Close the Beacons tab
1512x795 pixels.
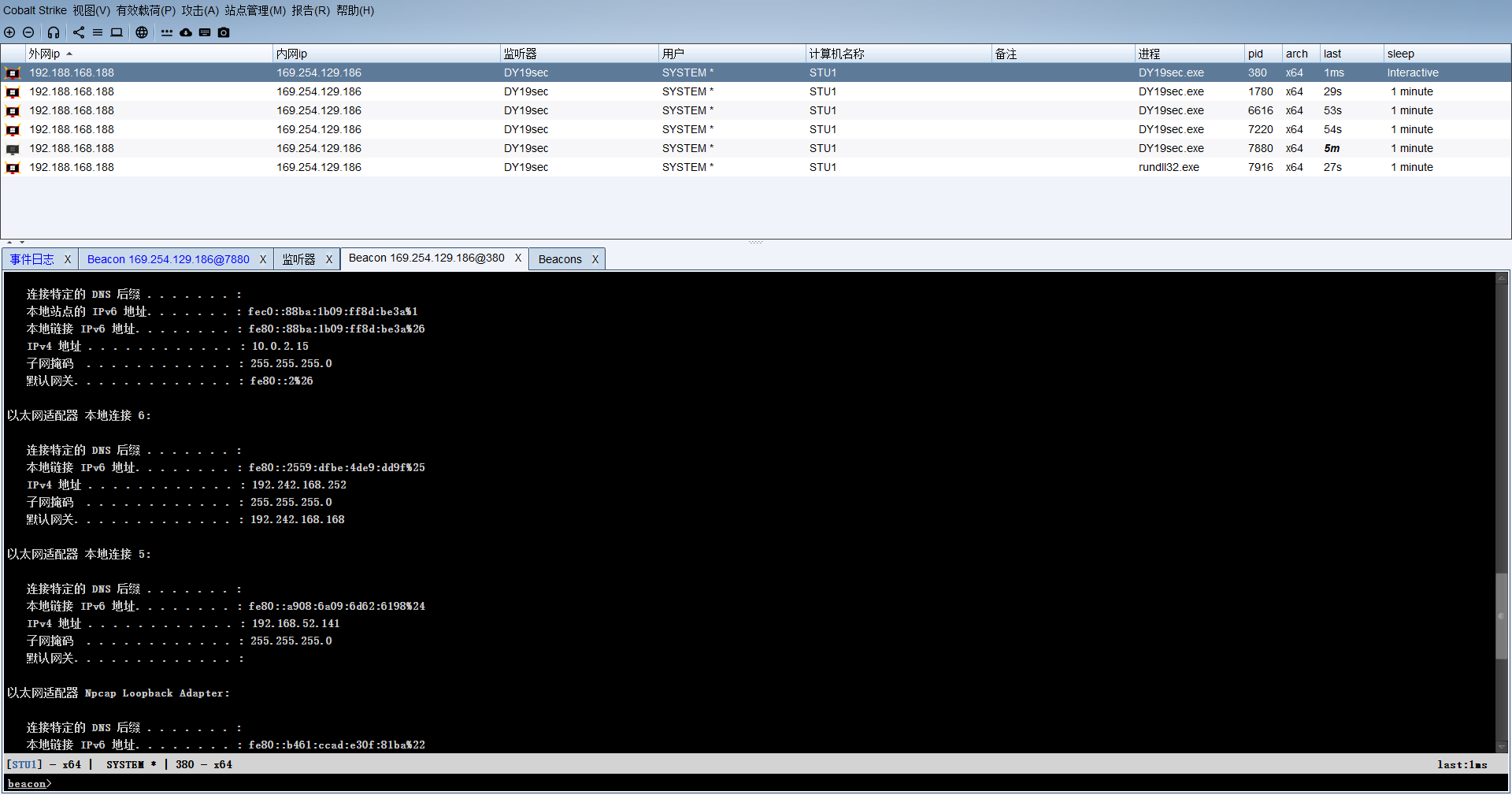[x=595, y=259]
